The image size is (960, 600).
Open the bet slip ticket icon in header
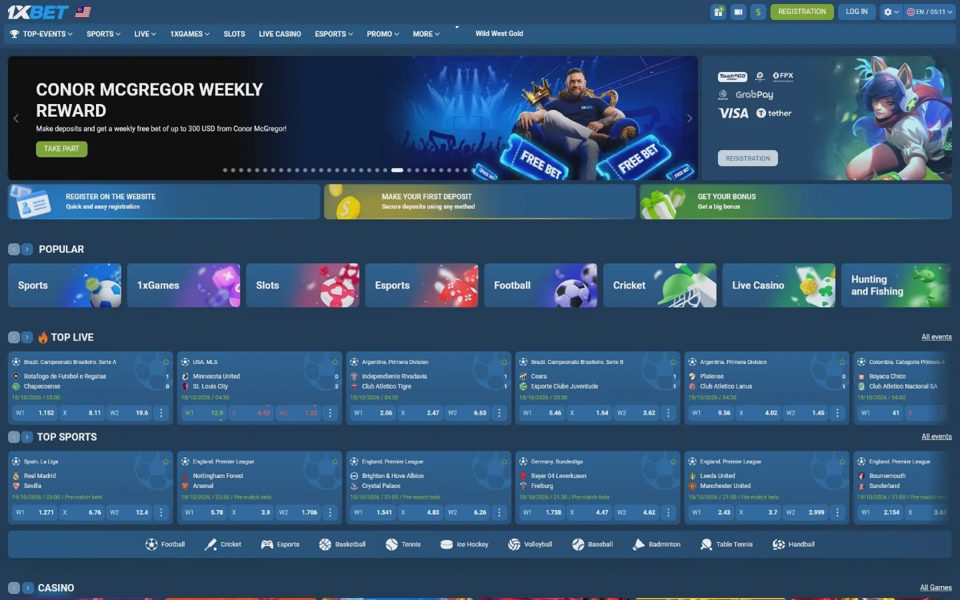tap(738, 12)
